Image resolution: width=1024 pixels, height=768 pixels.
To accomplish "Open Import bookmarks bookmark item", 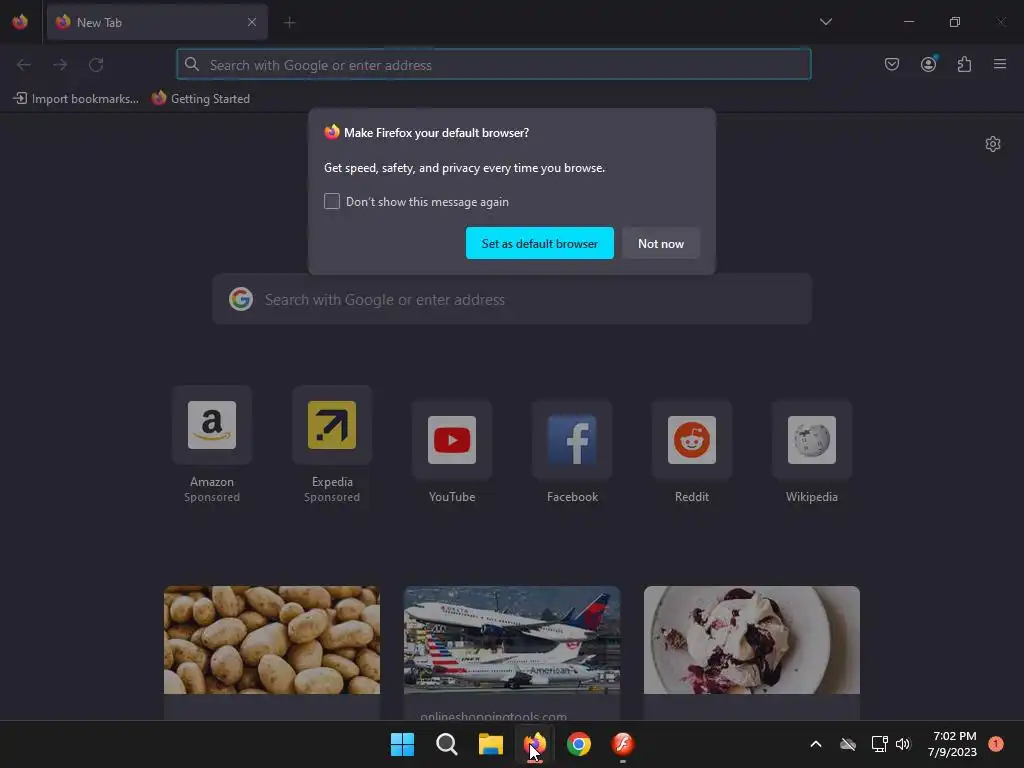I will (76, 99).
